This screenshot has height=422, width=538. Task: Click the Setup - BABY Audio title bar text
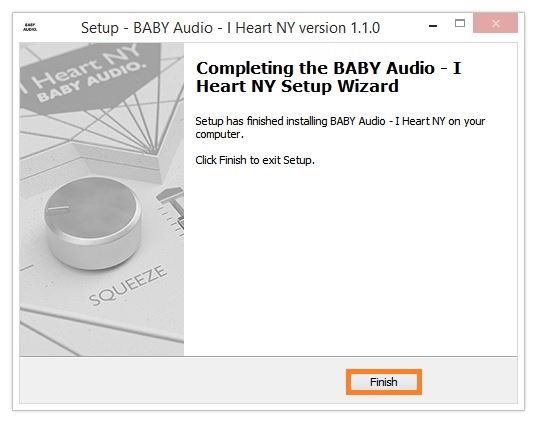coord(230,28)
